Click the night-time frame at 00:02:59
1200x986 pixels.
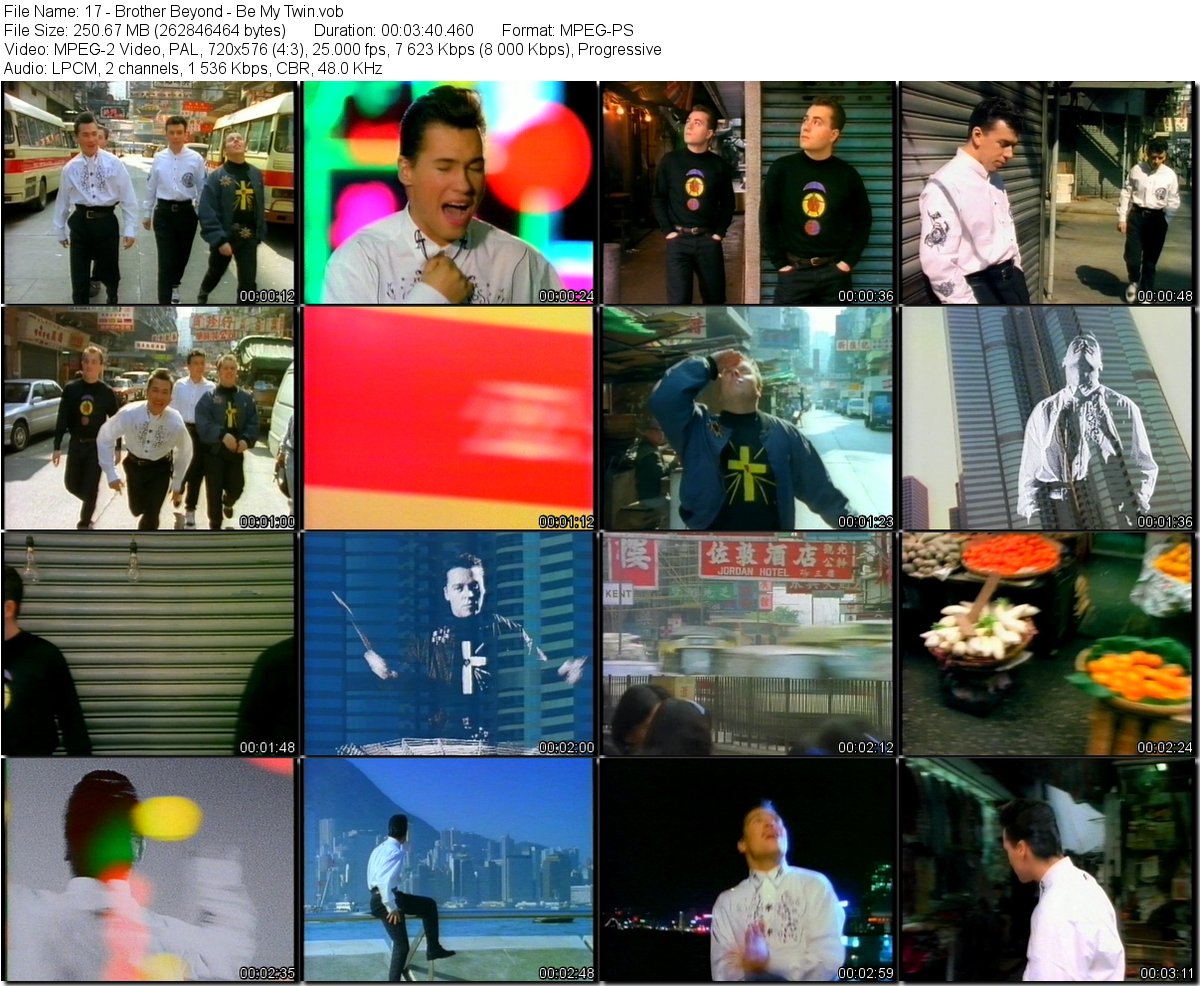click(748, 870)
